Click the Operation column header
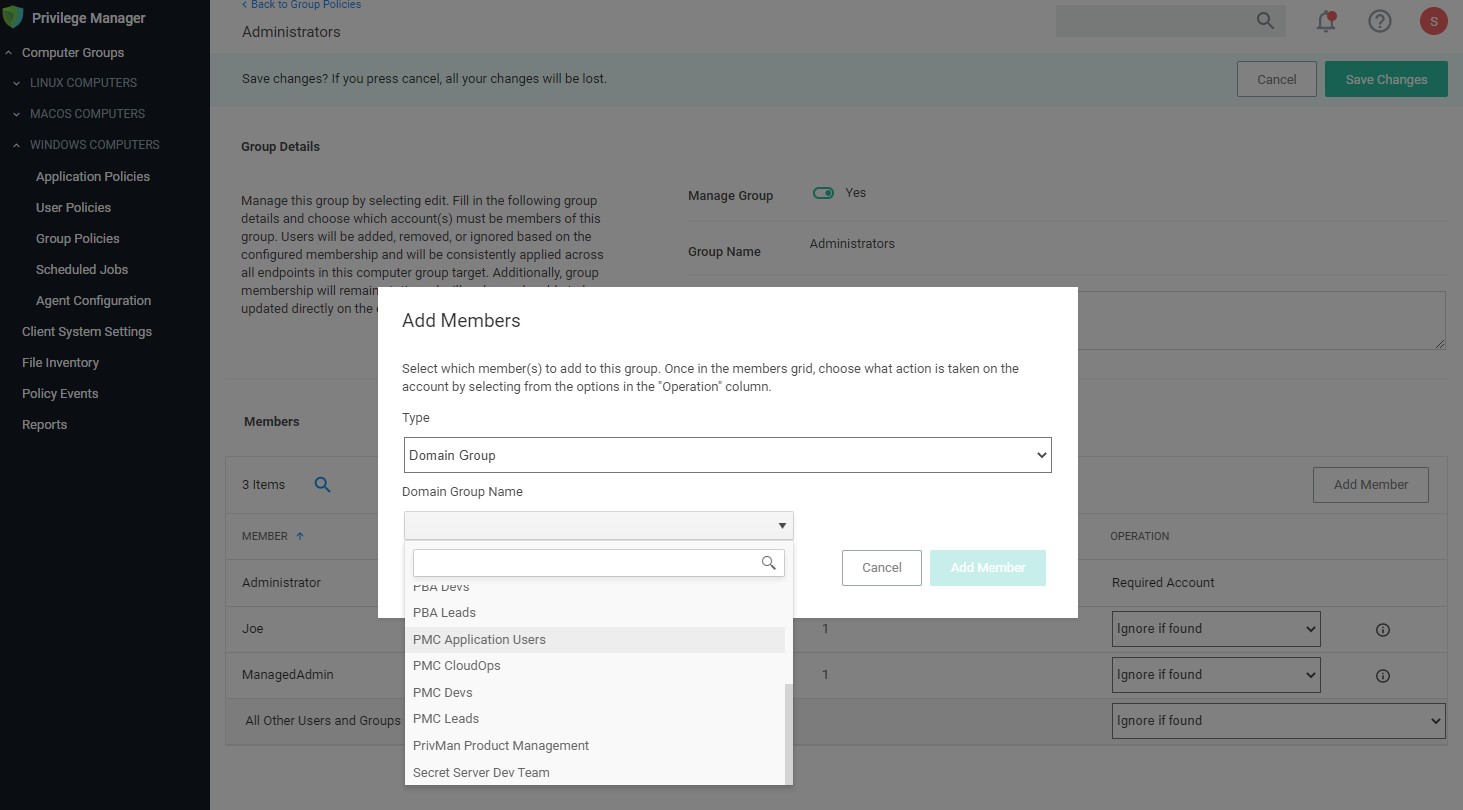This screenshot has height=810, width=1463. (x=1139, y=537)
